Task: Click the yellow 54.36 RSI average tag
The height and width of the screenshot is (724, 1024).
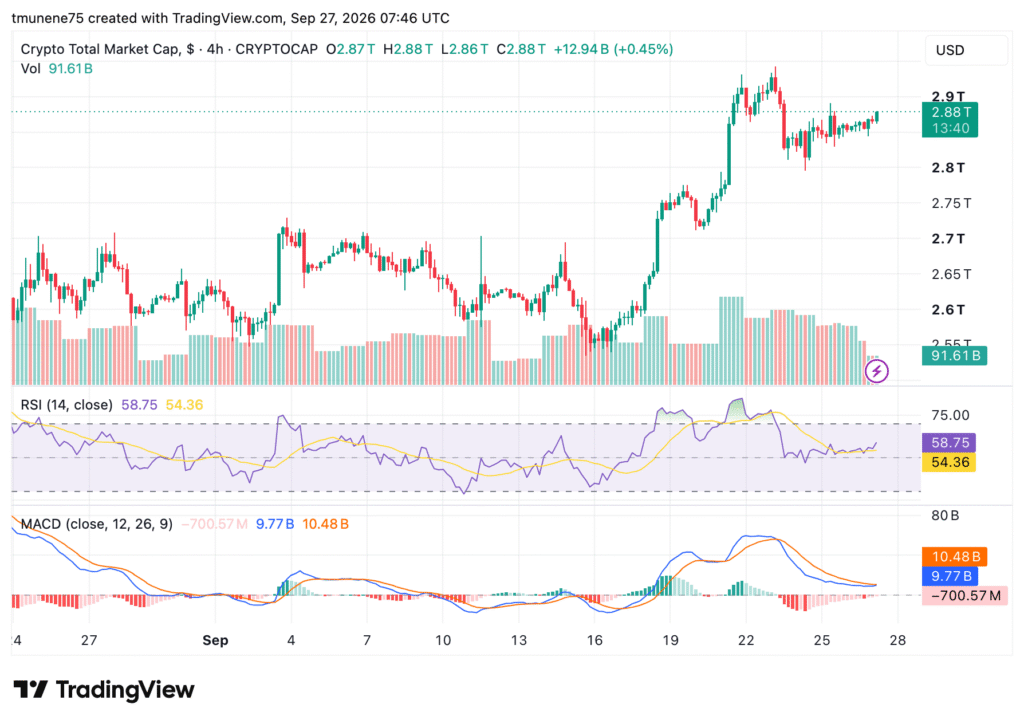Action: [949, 462]
